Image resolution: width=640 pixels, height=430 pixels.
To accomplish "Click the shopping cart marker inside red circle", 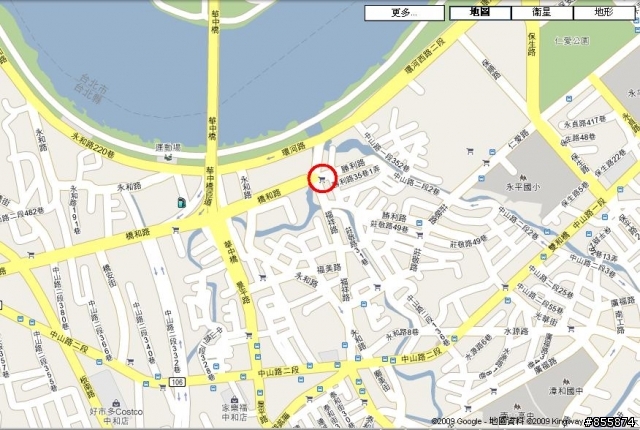I will coord(322,179).
